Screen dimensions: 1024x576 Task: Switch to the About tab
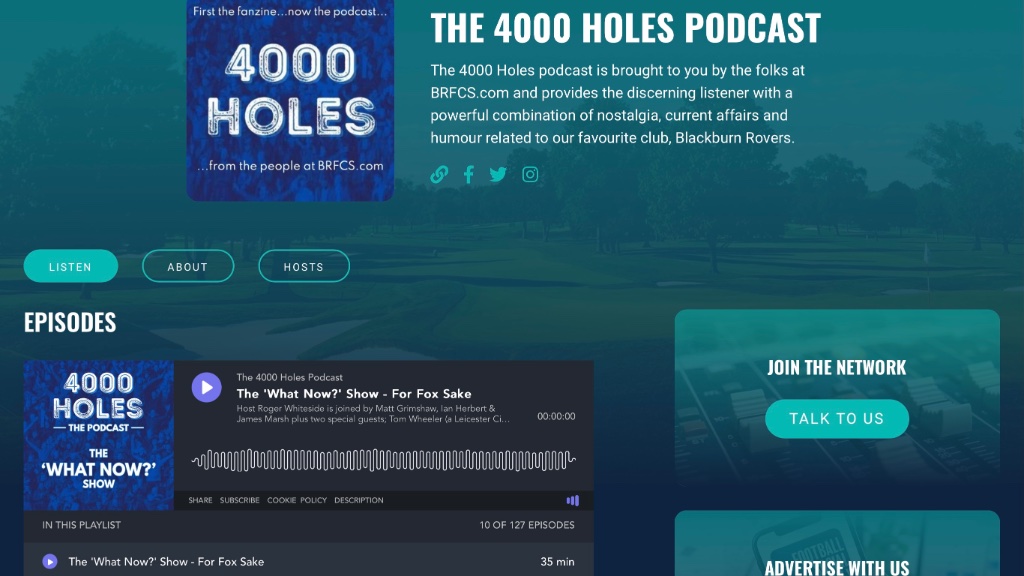188,266
